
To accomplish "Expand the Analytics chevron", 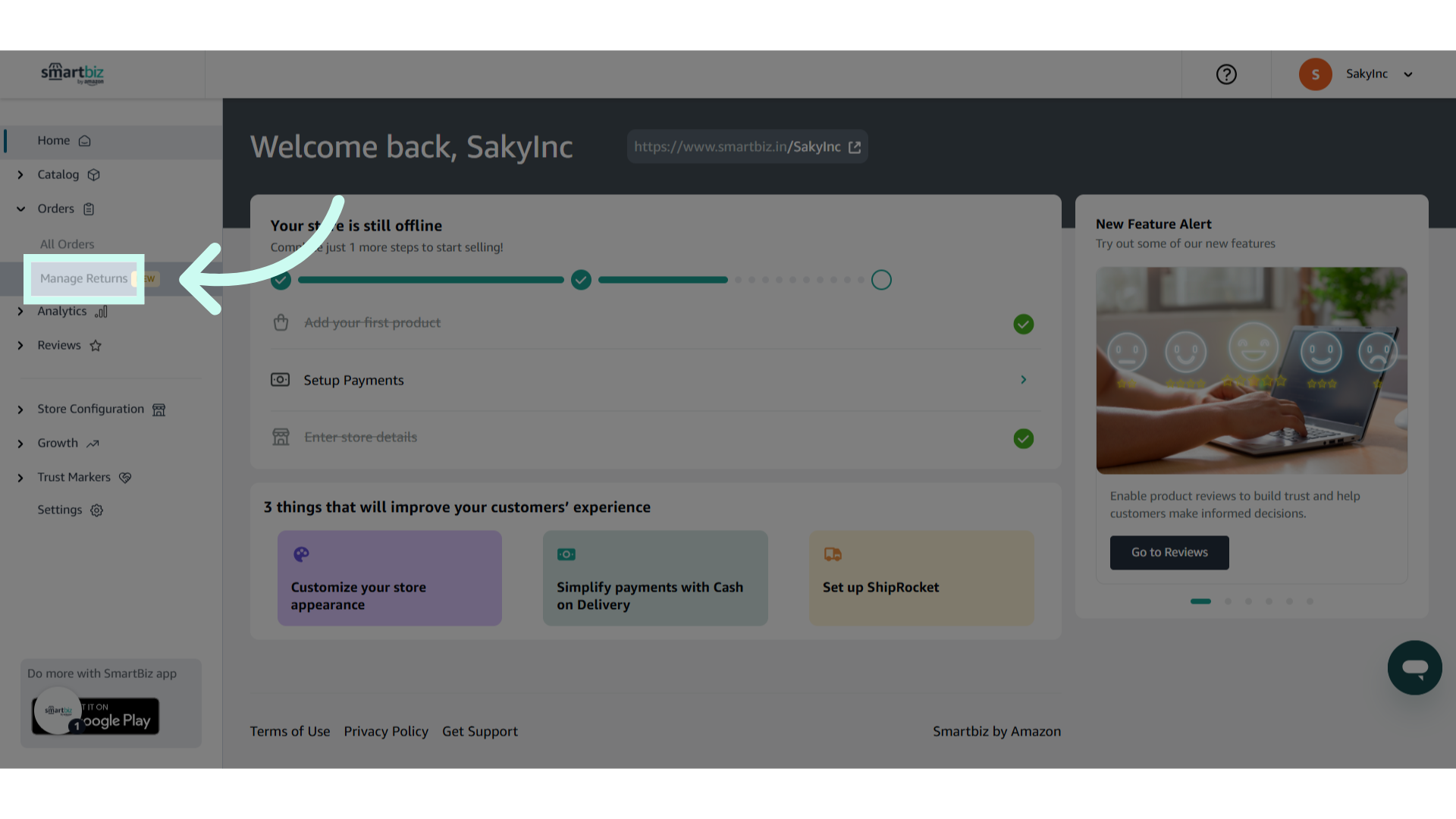I will click(20, 312).
